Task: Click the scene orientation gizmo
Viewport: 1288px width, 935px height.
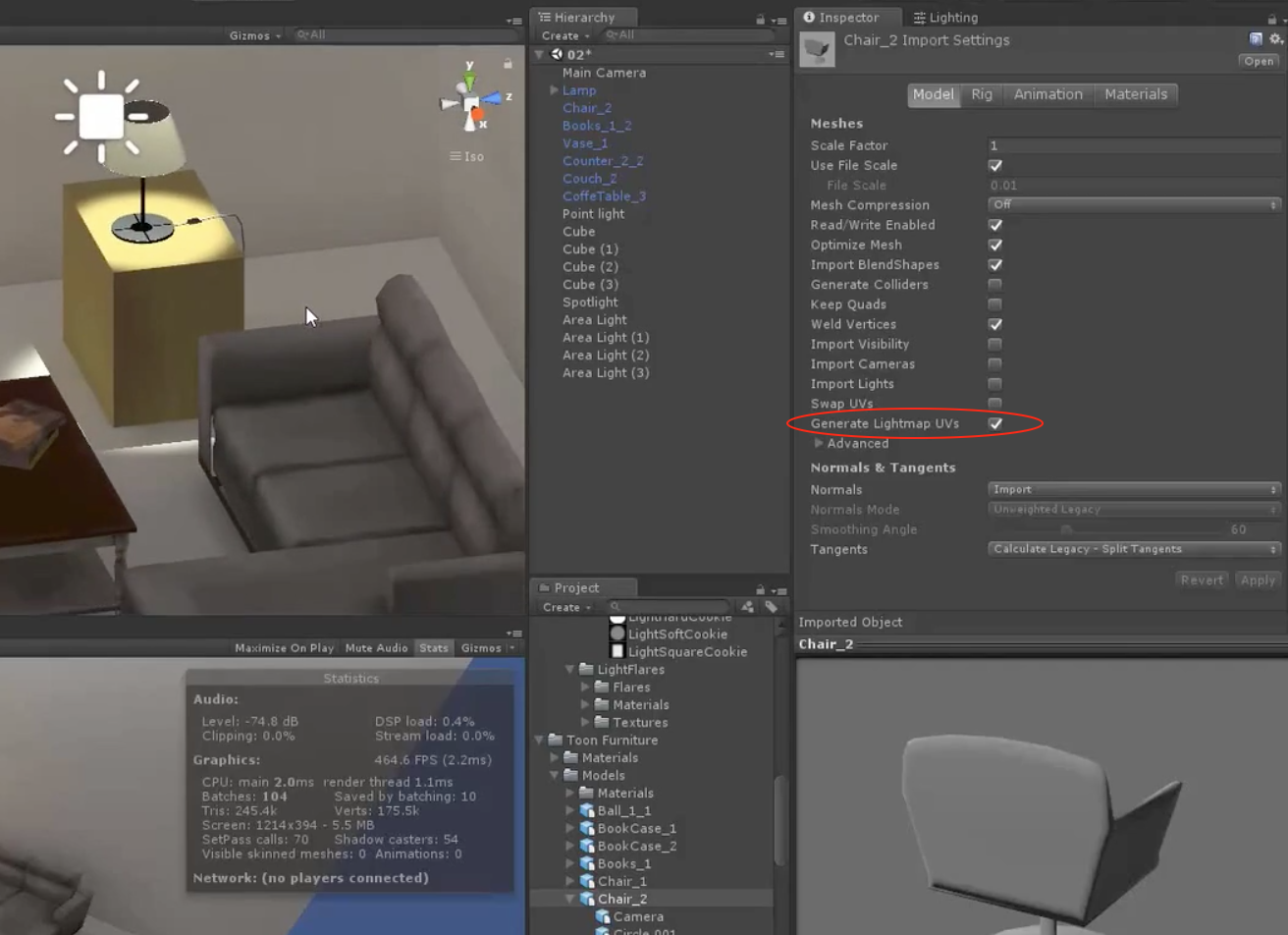Action: (x=472, y=102)
